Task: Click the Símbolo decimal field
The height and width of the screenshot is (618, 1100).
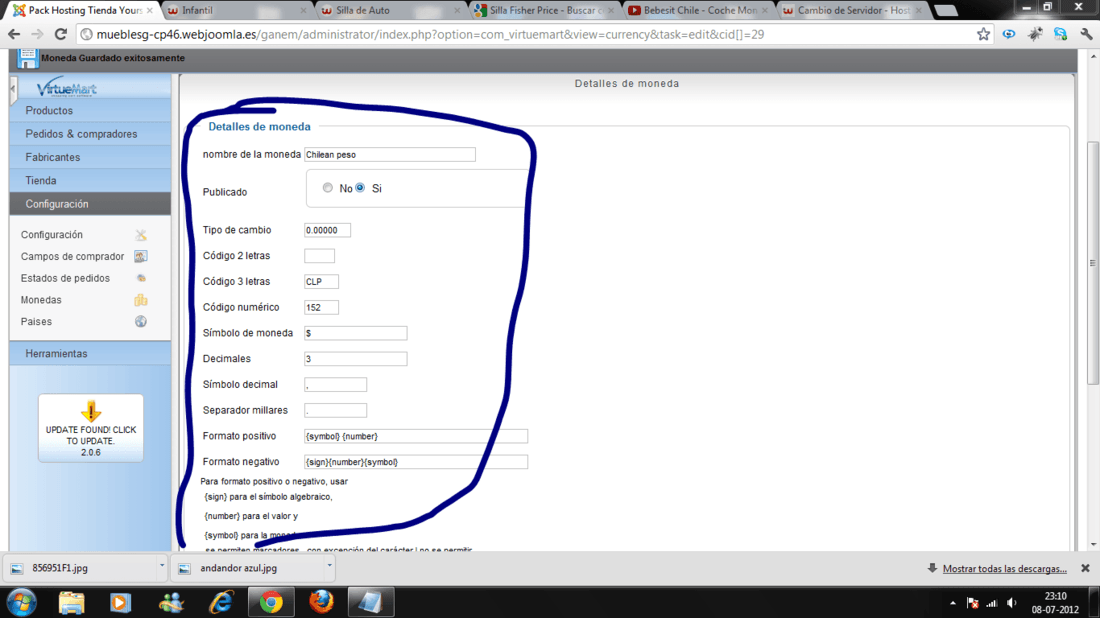Action: pyautogui.click(x=336, y=384)
